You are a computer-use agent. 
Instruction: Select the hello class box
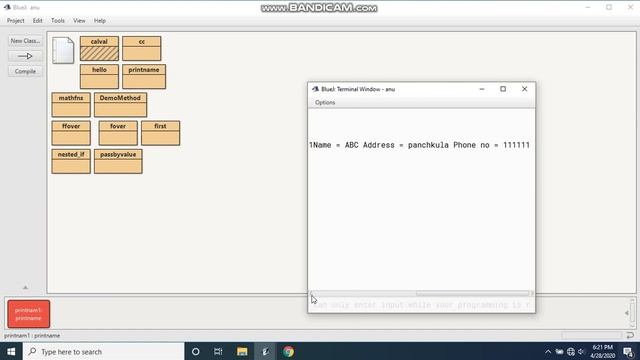coord(99,76)
